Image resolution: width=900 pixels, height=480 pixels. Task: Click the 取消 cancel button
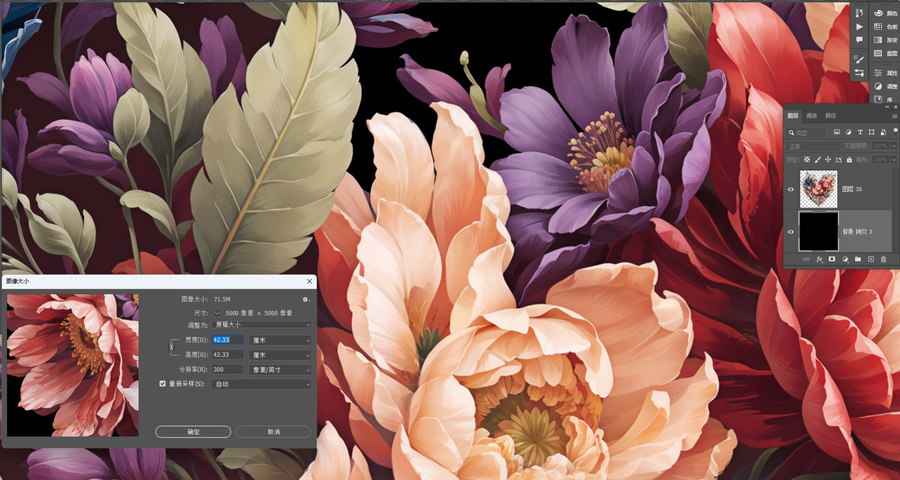(x=273, y=432)
